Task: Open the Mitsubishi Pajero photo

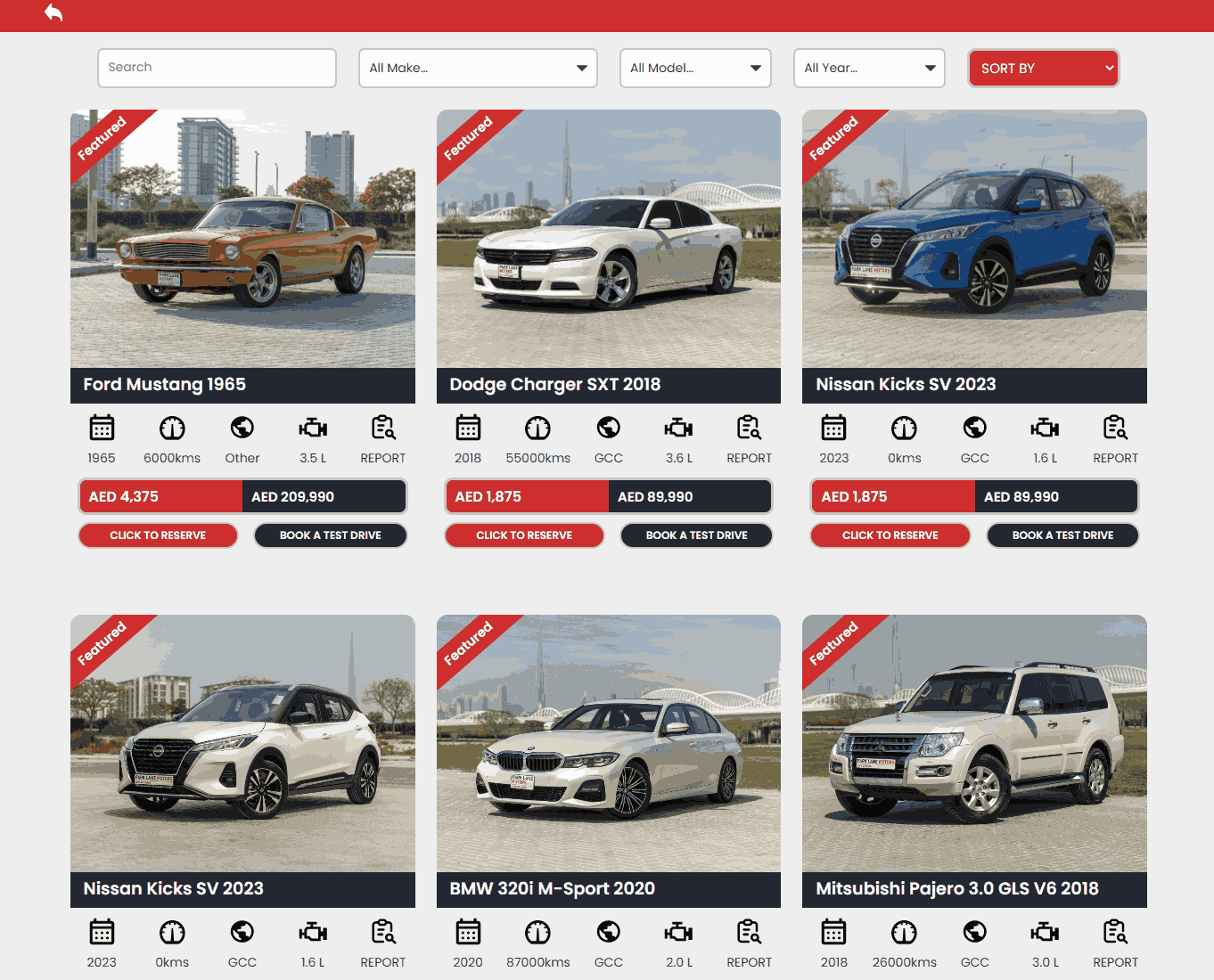Action: (x=974, y=743)
